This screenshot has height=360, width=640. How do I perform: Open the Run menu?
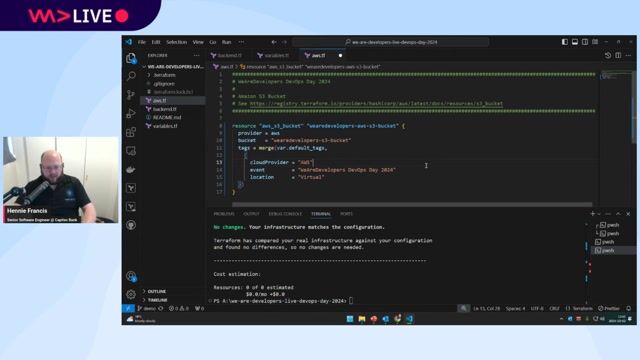(227, 42)
